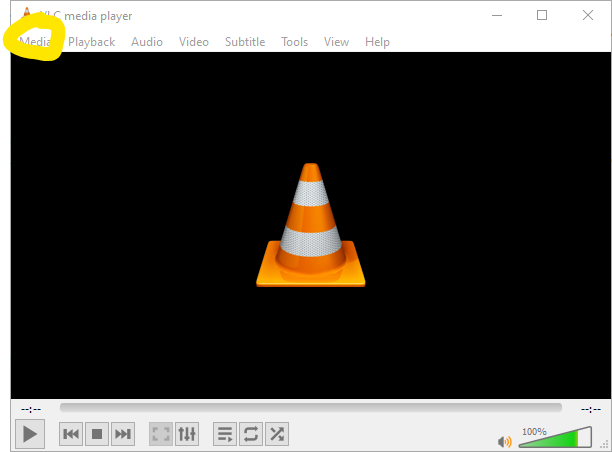Mute audio via speaker icon

pyautogui.click(x=505, y=441)
